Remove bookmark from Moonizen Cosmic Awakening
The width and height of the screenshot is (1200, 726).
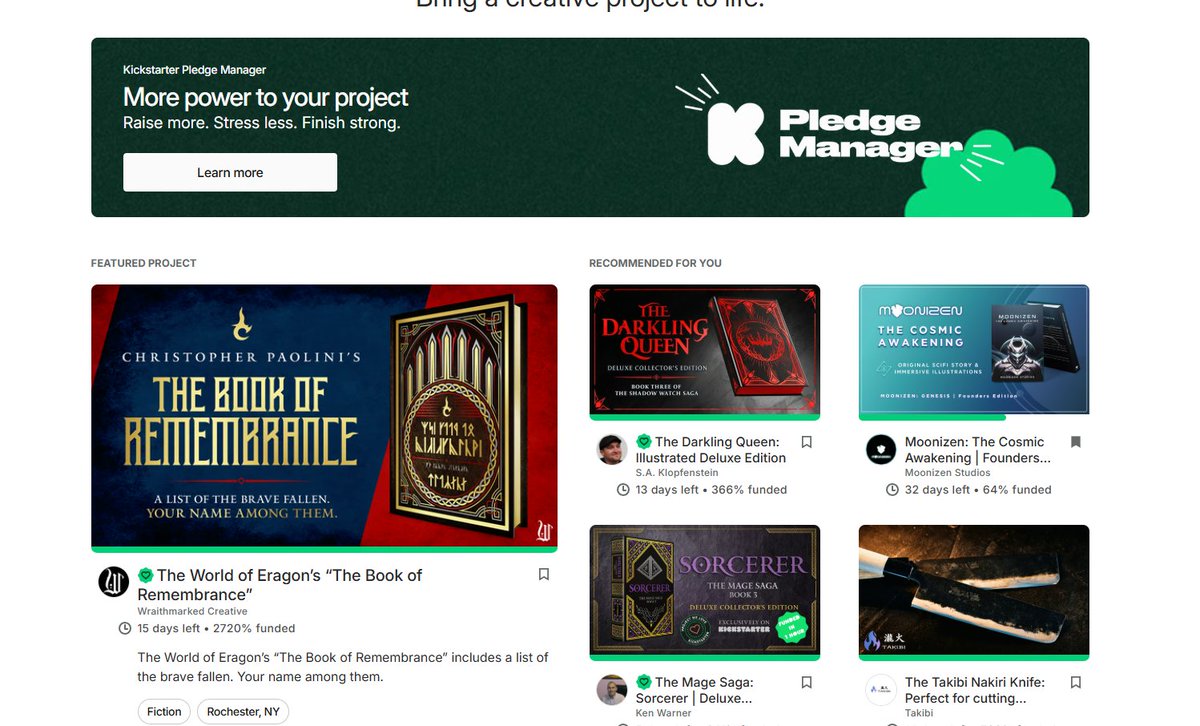[x=1076, y=442]
